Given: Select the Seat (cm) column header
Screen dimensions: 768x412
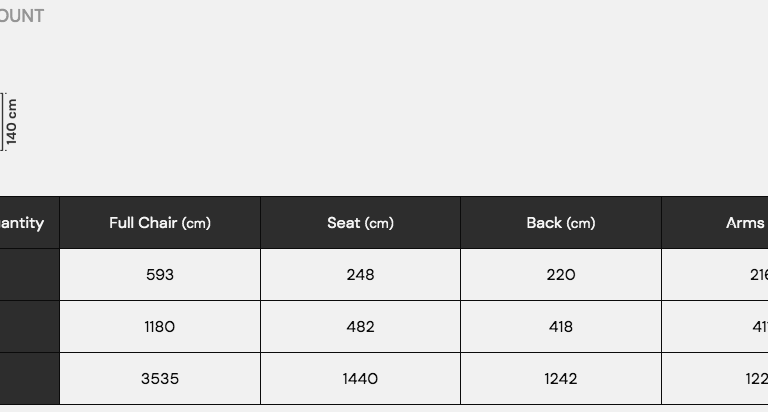Looking at the screenshot, I should tap(360, 223).
